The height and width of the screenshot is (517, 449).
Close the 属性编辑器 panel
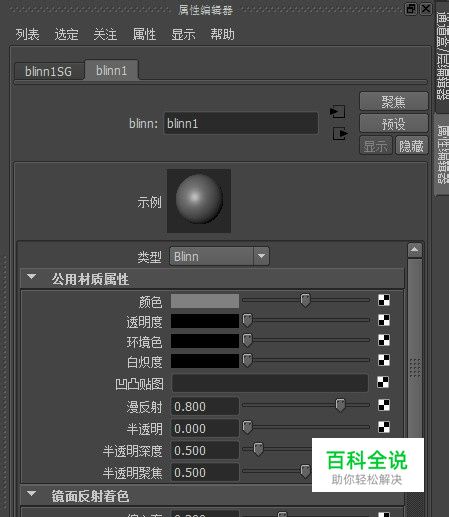(x=426, y=8)
